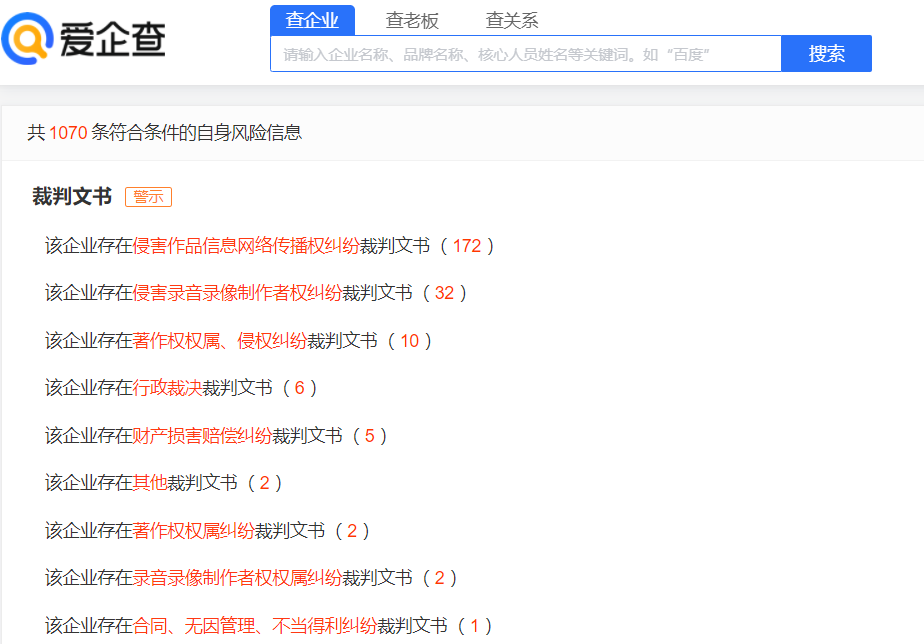The width and height of the screenshot is (924, 644).
Task: Click the 爱企查 logo icon
Action: 30,40
